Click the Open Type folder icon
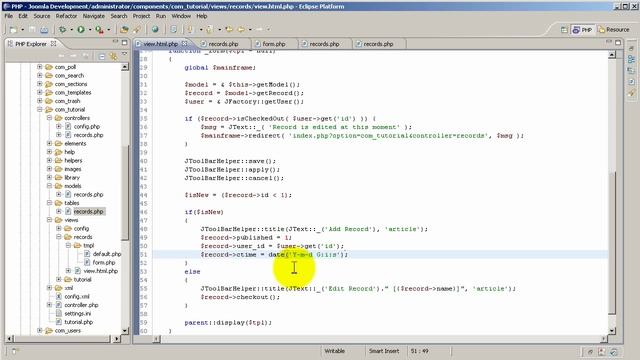 coord(124,29)
